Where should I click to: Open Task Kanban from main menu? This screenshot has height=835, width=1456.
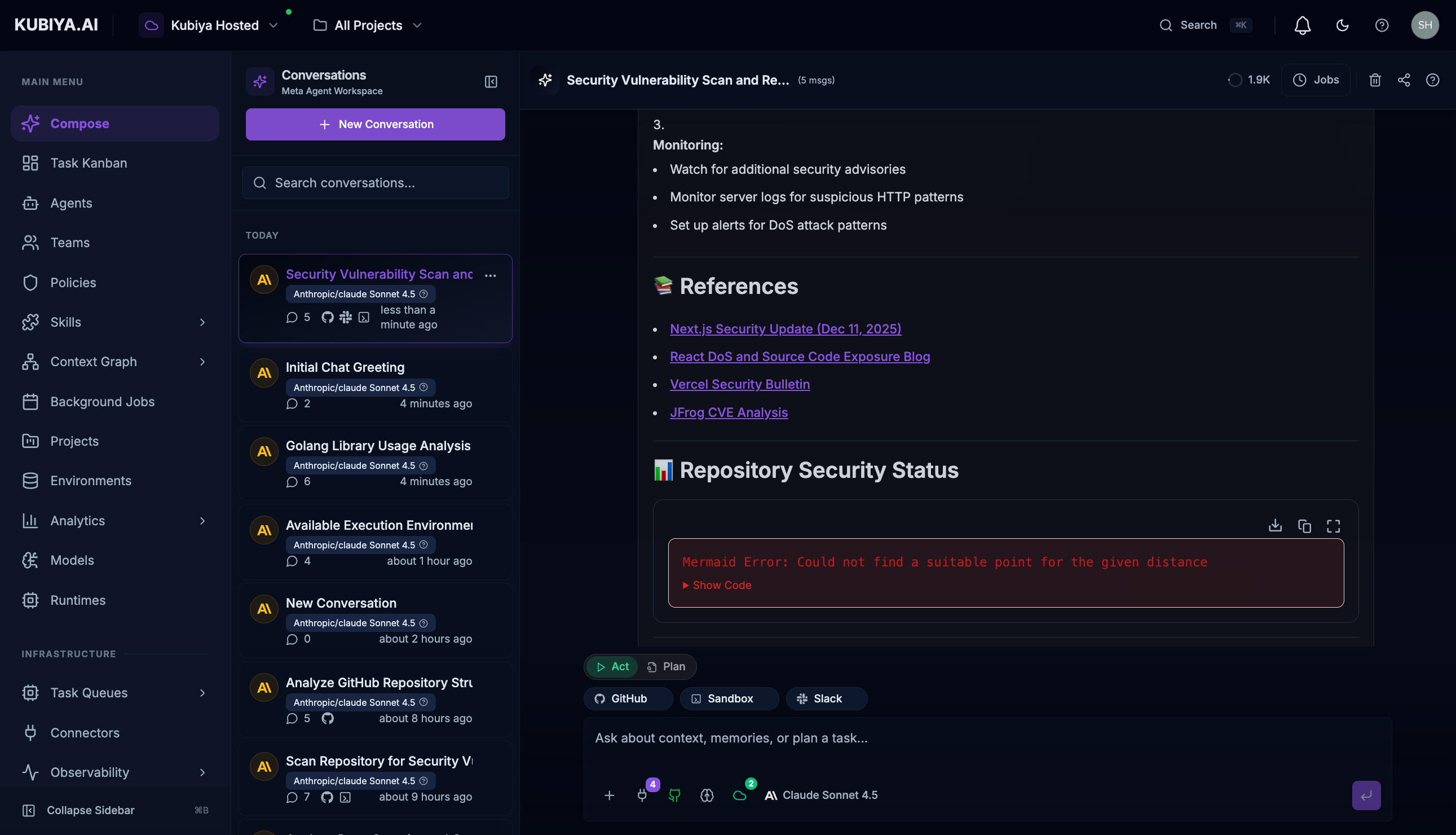88,164
